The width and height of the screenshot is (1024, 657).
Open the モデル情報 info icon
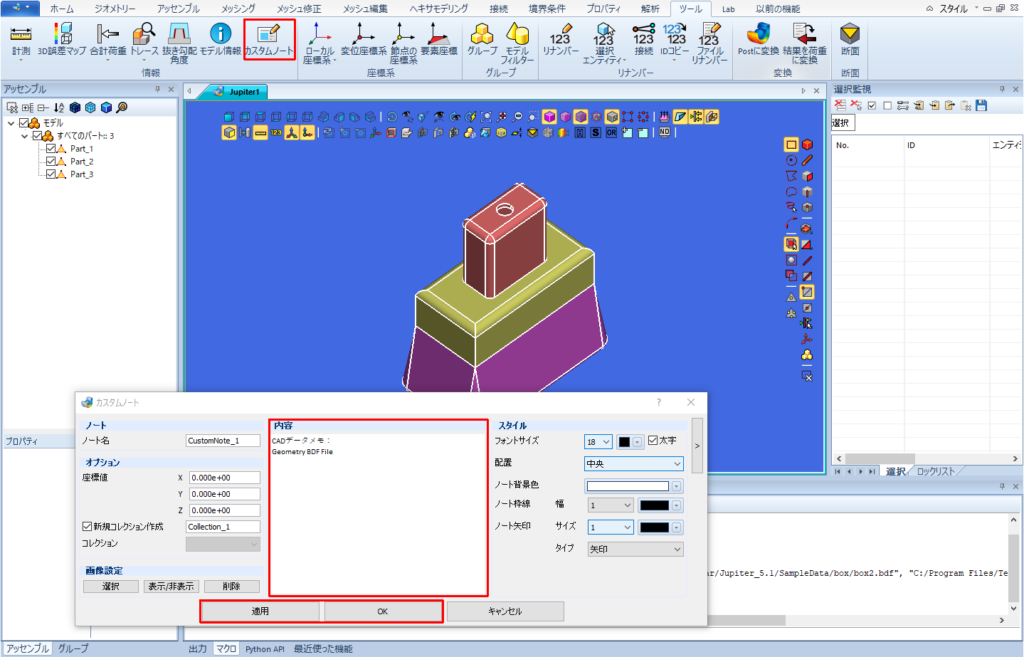(x=220, y=39)
